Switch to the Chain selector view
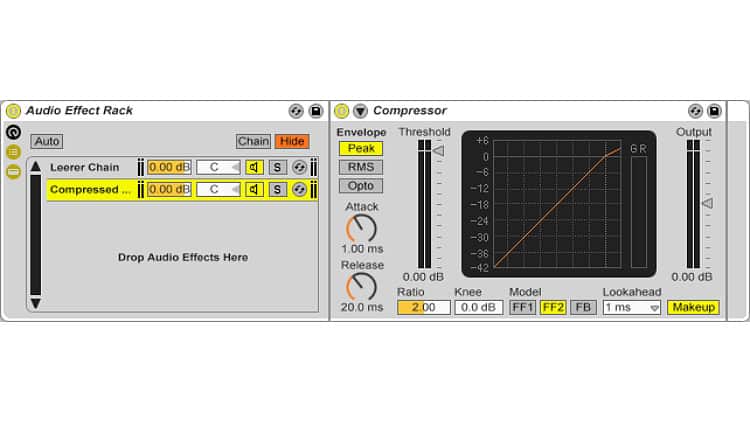 (253, 141)
